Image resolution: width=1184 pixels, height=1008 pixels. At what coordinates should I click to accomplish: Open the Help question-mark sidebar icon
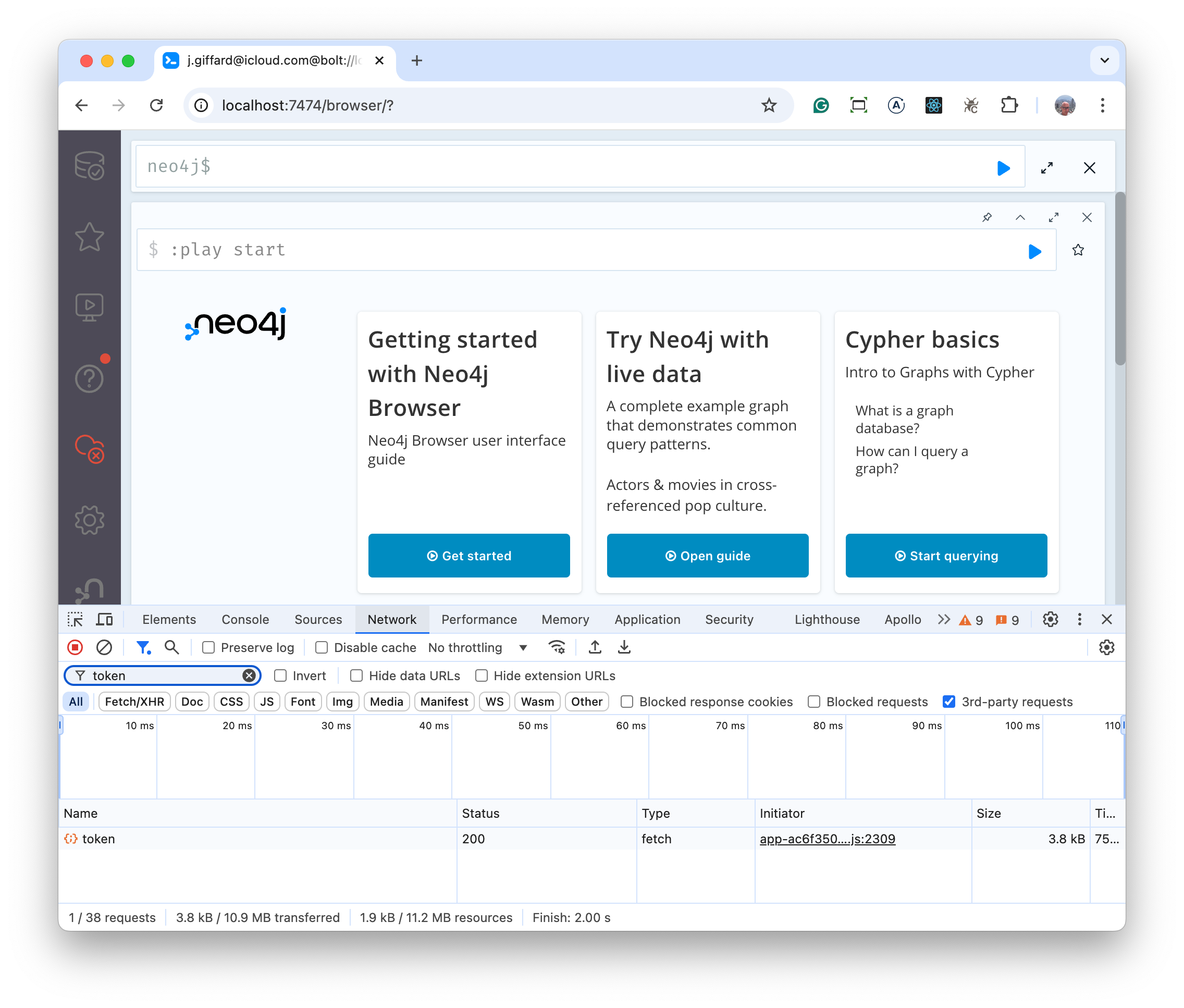click(x=90, y=378)
